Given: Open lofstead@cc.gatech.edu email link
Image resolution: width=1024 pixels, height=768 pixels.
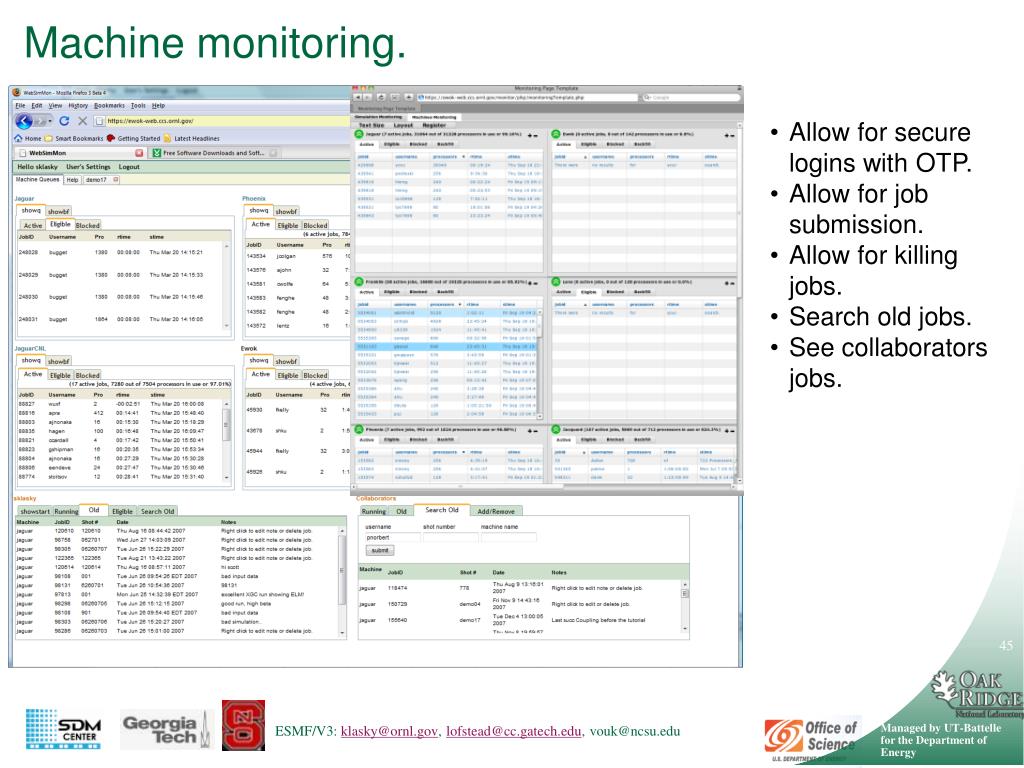Looking at the screenshot, I should (x=513, y=731).
